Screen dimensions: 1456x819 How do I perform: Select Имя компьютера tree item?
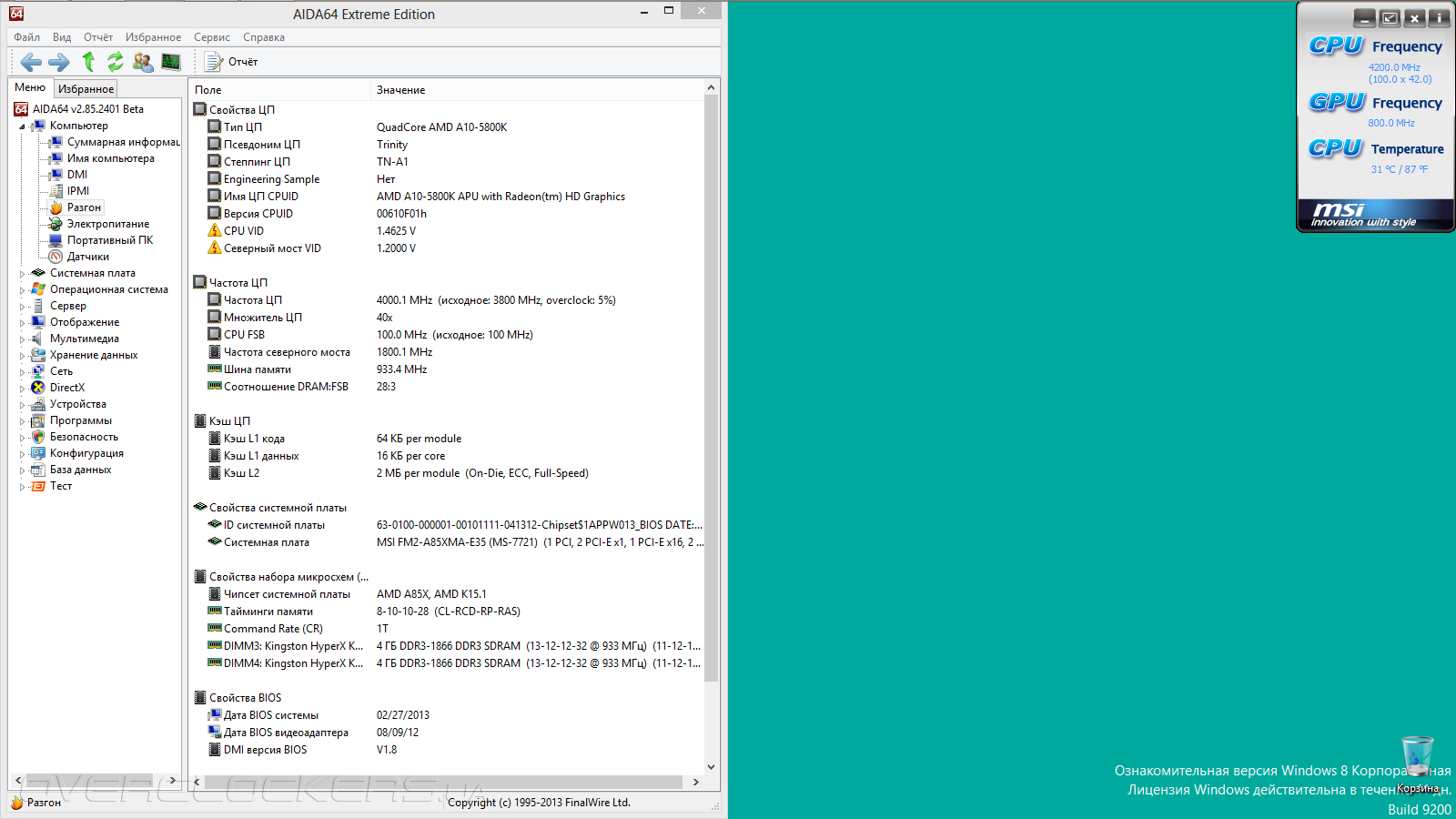(110, 158)
